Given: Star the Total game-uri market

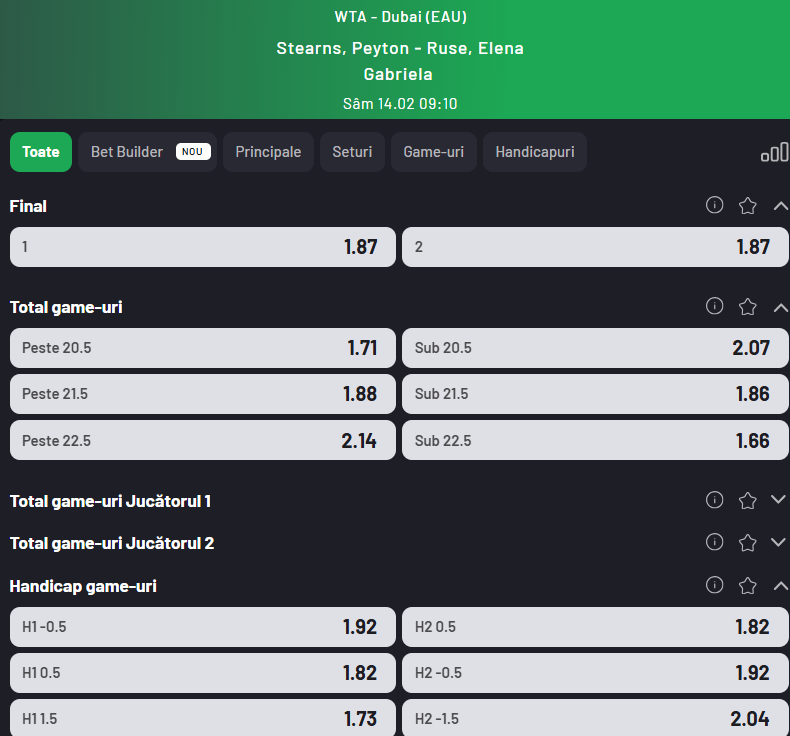Looking at the screenshot, I should (747, 307).
